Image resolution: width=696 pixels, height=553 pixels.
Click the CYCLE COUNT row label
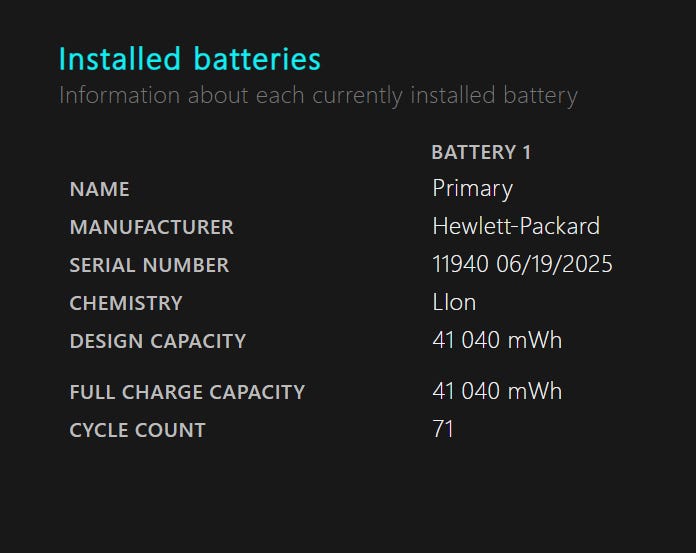pos(138,430)
